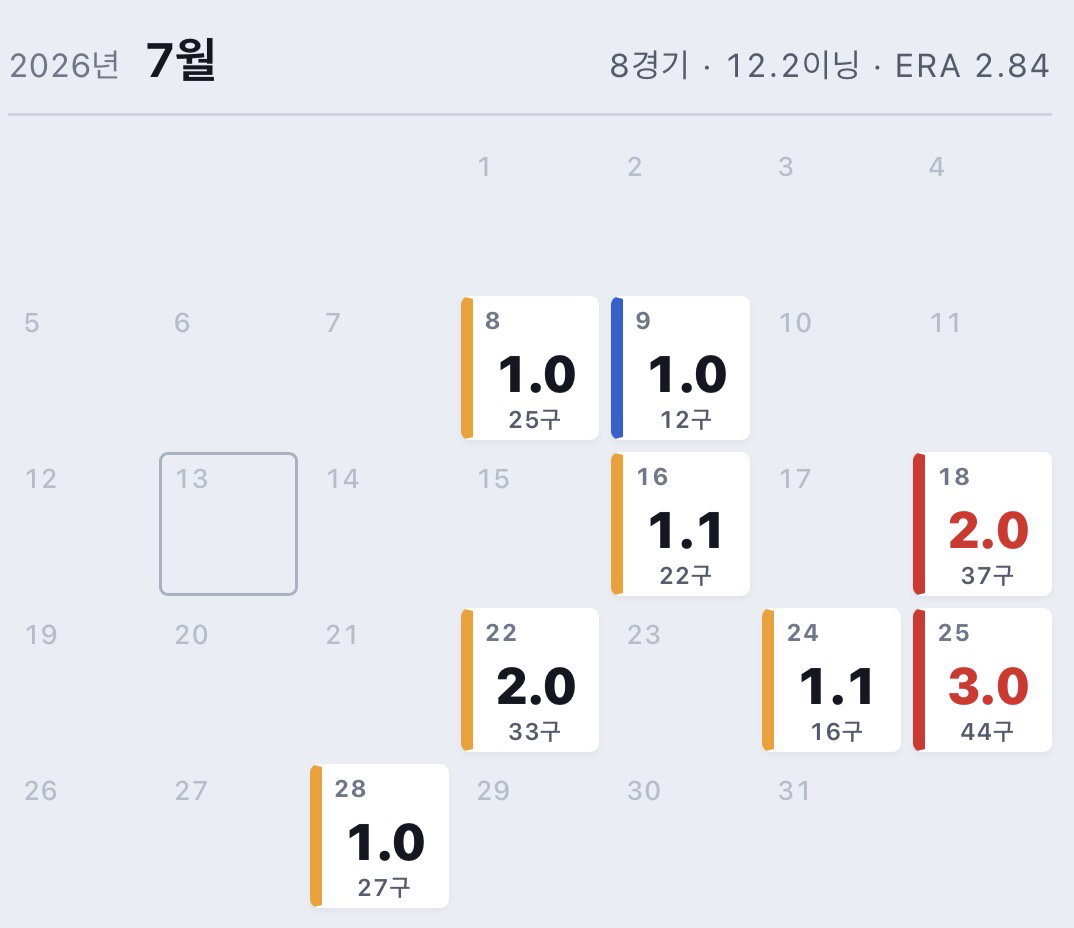The image size is (1074, 928).
Task: Click the ERA 2.84 summary text
Action: coord(972,66)
